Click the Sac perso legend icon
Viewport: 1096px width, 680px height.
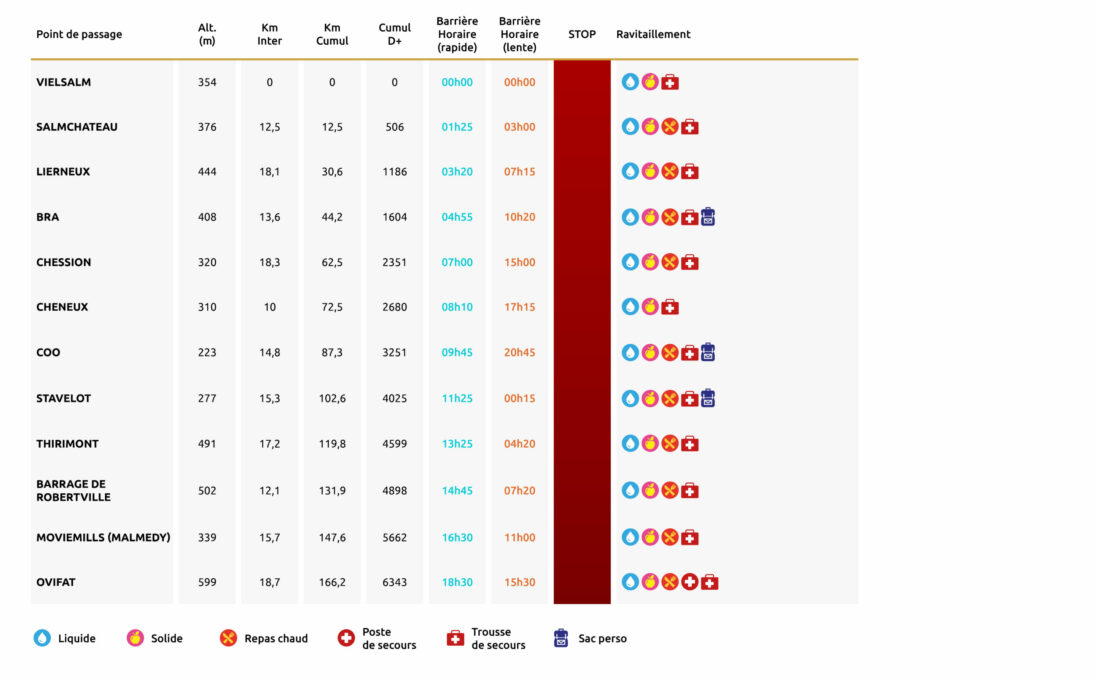click(561, 638)
